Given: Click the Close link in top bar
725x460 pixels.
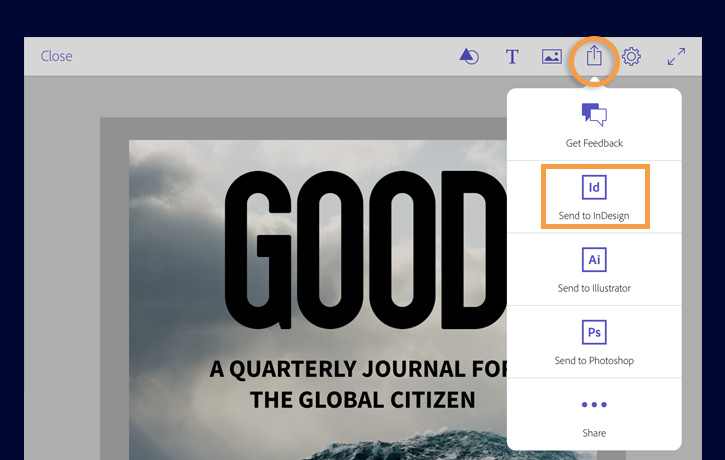Looking at the screenshot, I should pos(56,56).
